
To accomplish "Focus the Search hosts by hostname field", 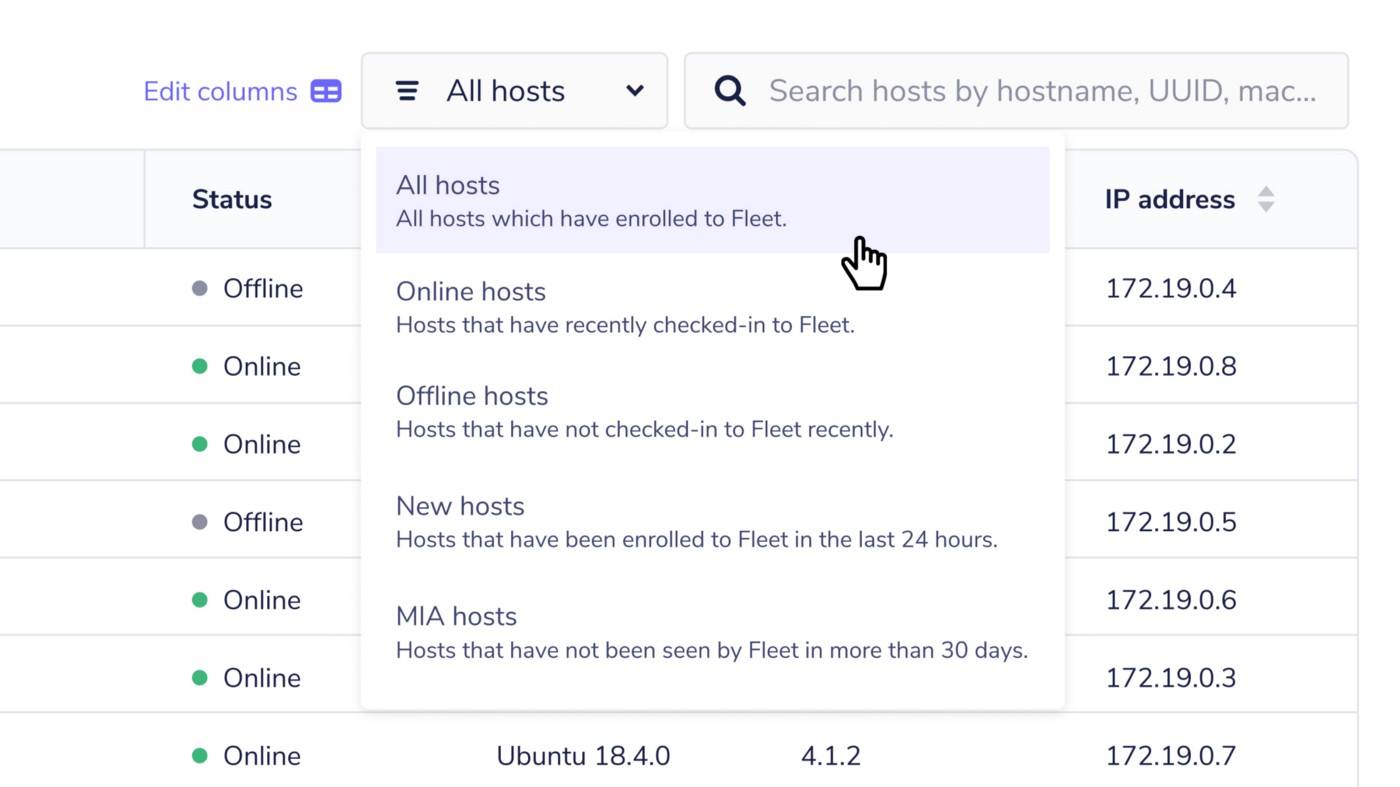I will [x=1016, y=91].
